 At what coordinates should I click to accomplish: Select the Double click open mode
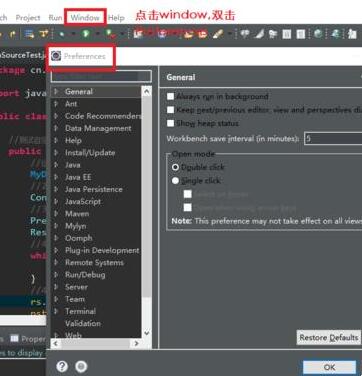coord(175,167)
